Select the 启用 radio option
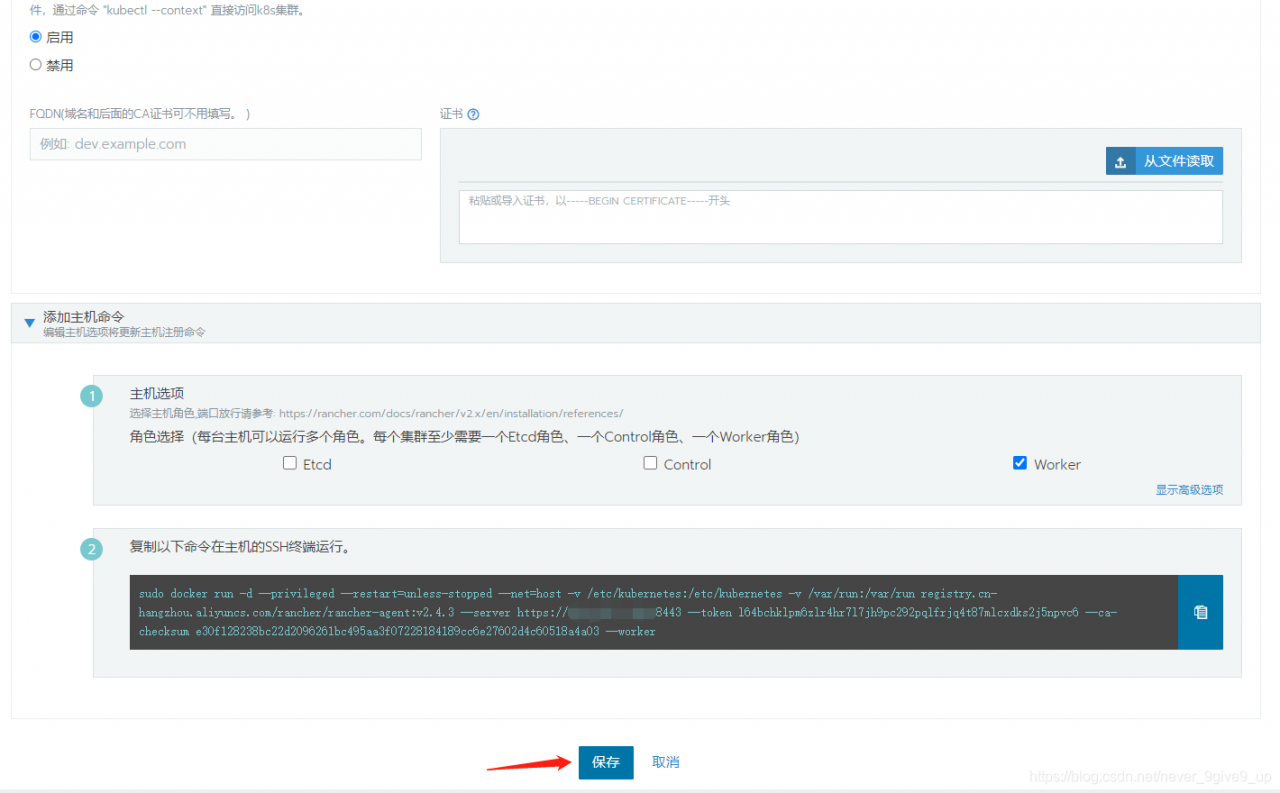Image resolution: width=1280 pixels, height=793 pixels. point(36,37)
